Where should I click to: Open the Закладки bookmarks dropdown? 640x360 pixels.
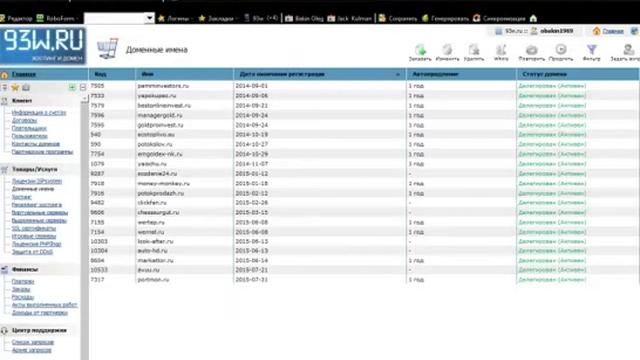[x=218, y=18]
